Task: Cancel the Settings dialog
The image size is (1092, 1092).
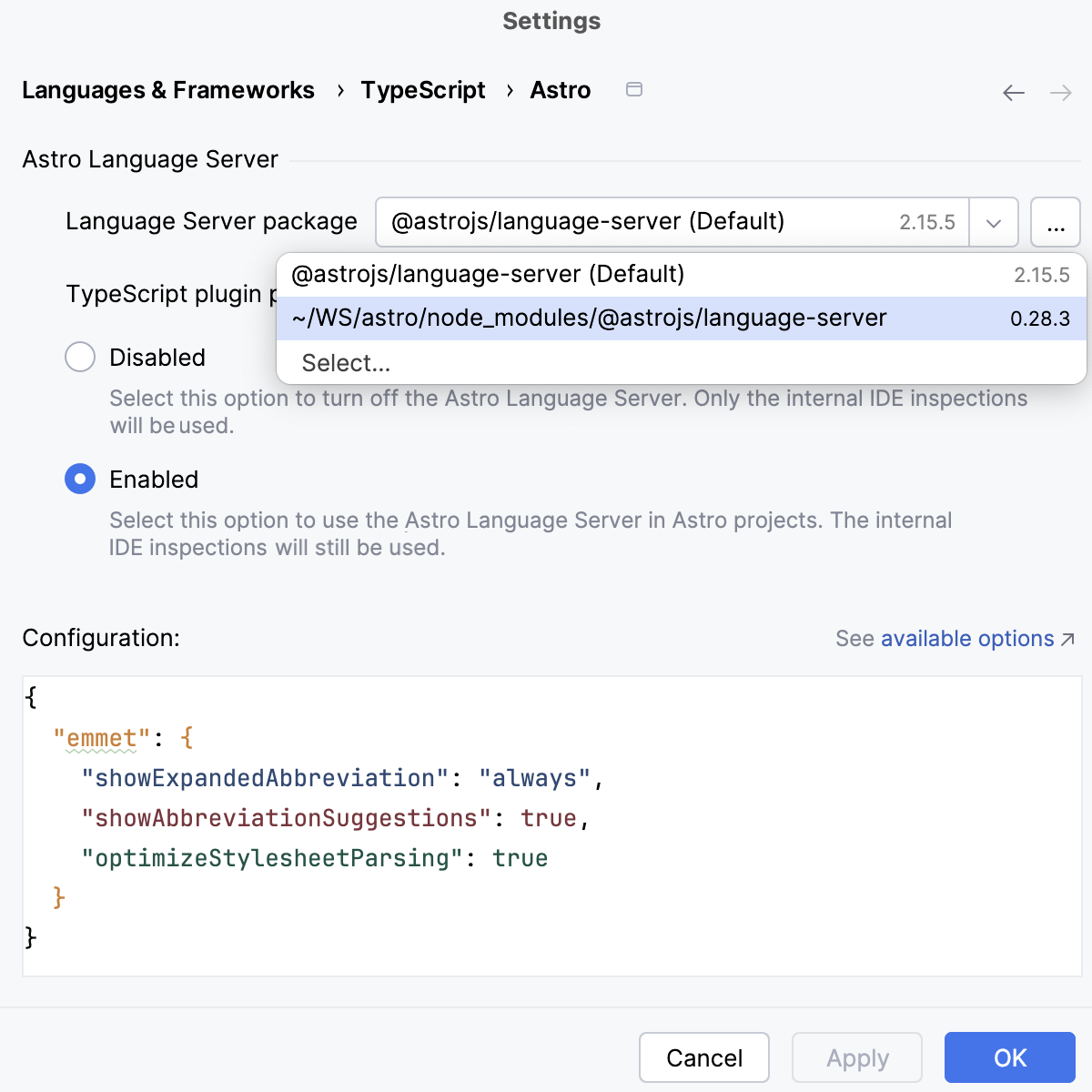Action: point(703,1057)
